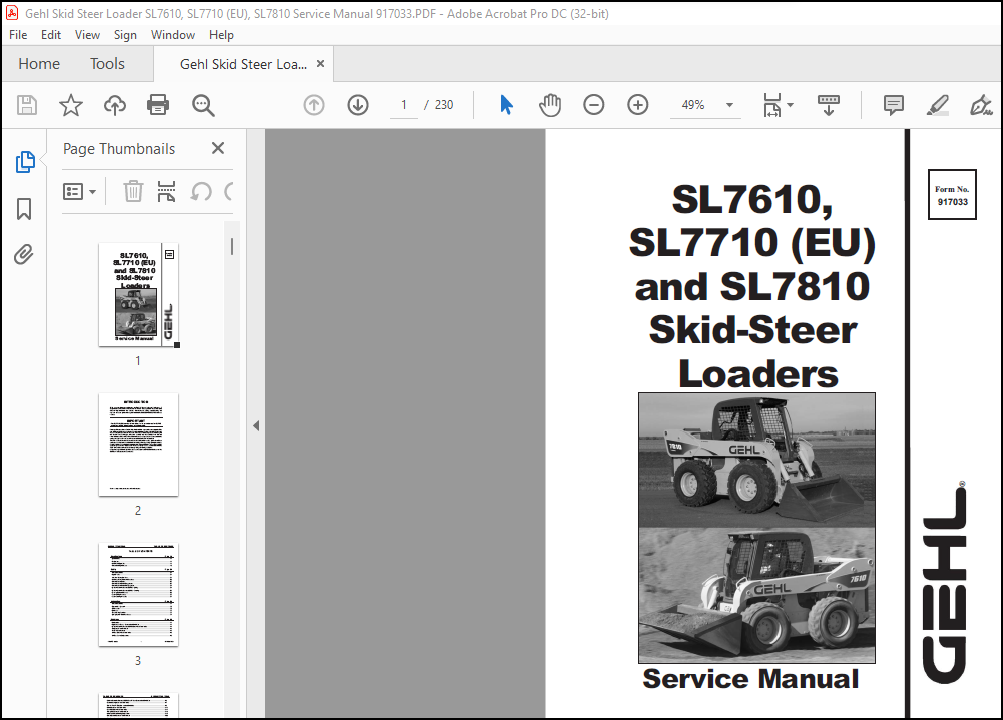The height and width of the screenshot is (720, 1003).
Task: Click the SL7610, title line
Action: click(752, 200)
